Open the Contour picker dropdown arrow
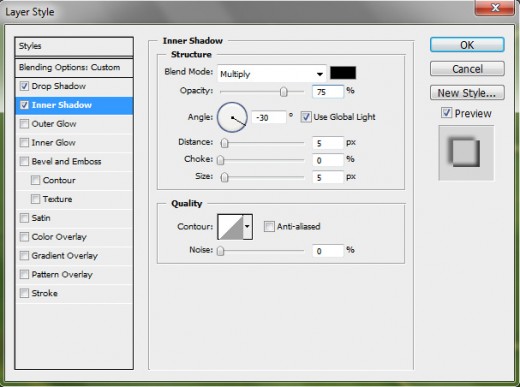The width and height of the screenshot is (520, 387). coord(247,227)
